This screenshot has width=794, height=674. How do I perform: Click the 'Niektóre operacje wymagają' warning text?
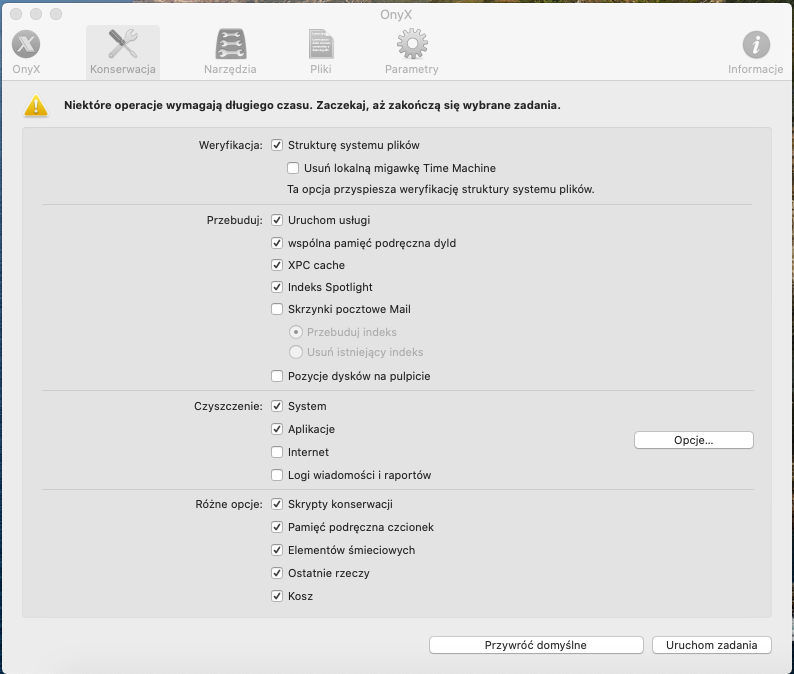[312, 105]
